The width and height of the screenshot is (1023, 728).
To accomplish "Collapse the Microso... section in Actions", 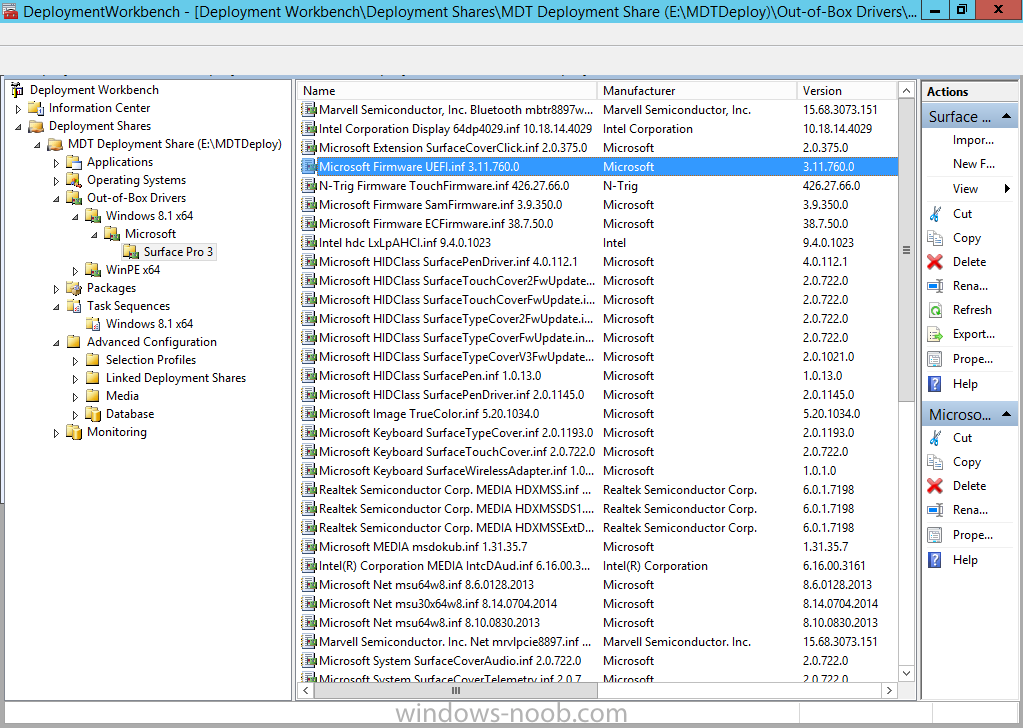I will 1005,414.
